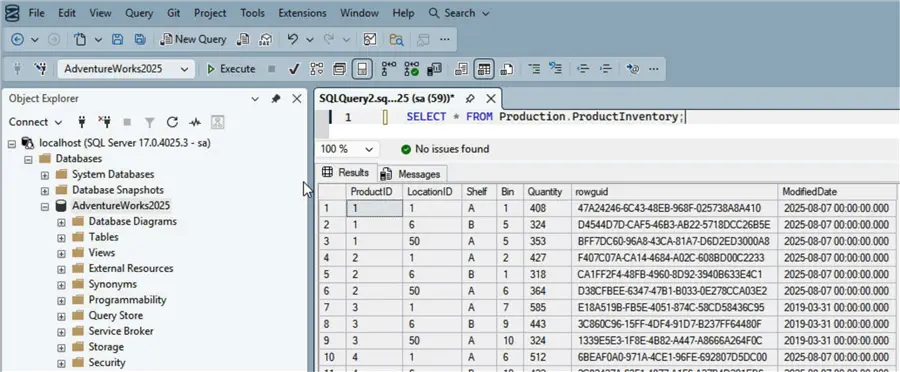Collapse the Databases folder node
The width and height of the screenshot is (900, 372).
[28, 159]
